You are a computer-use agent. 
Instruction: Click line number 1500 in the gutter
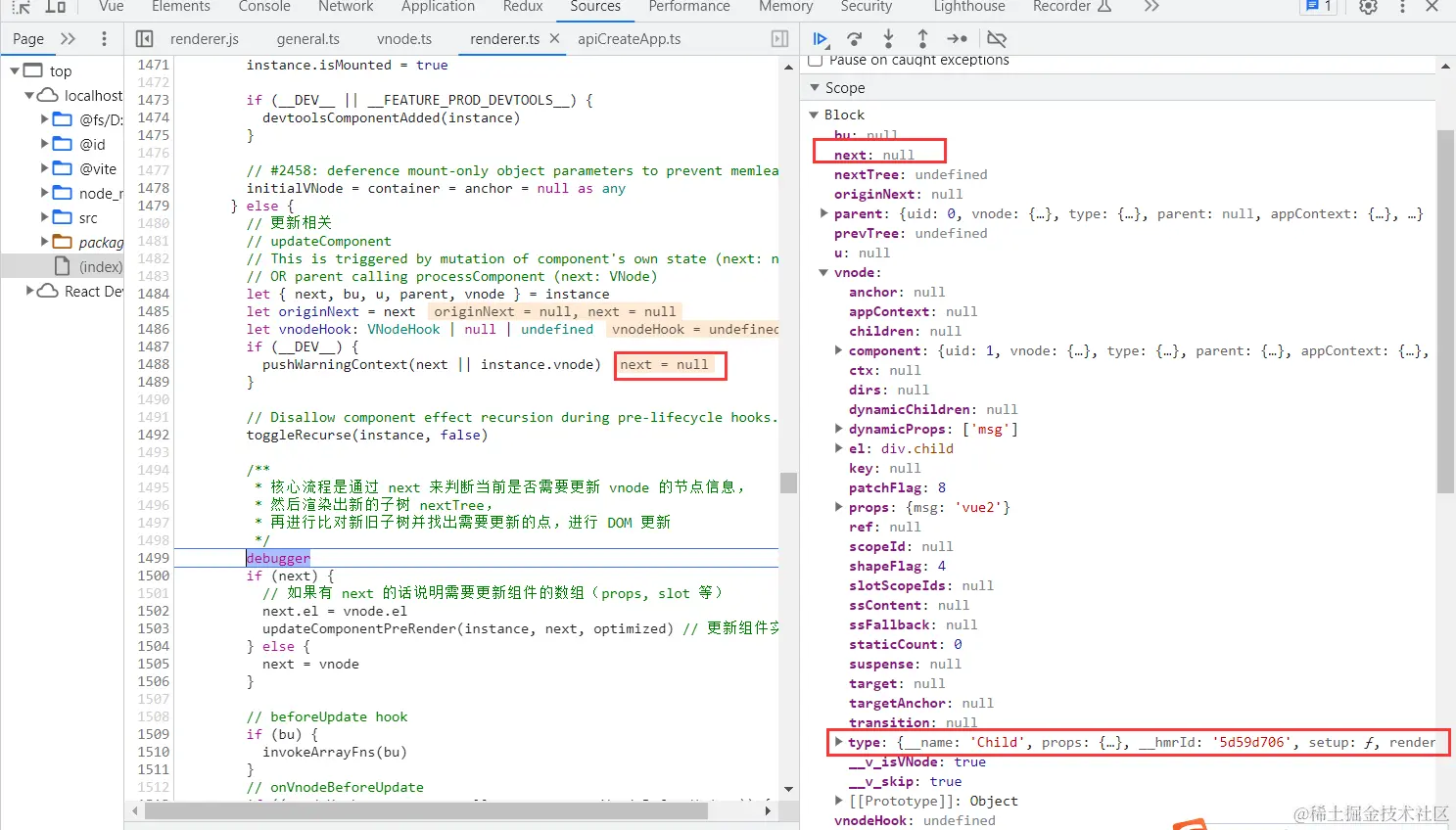(x=153, y=576)
